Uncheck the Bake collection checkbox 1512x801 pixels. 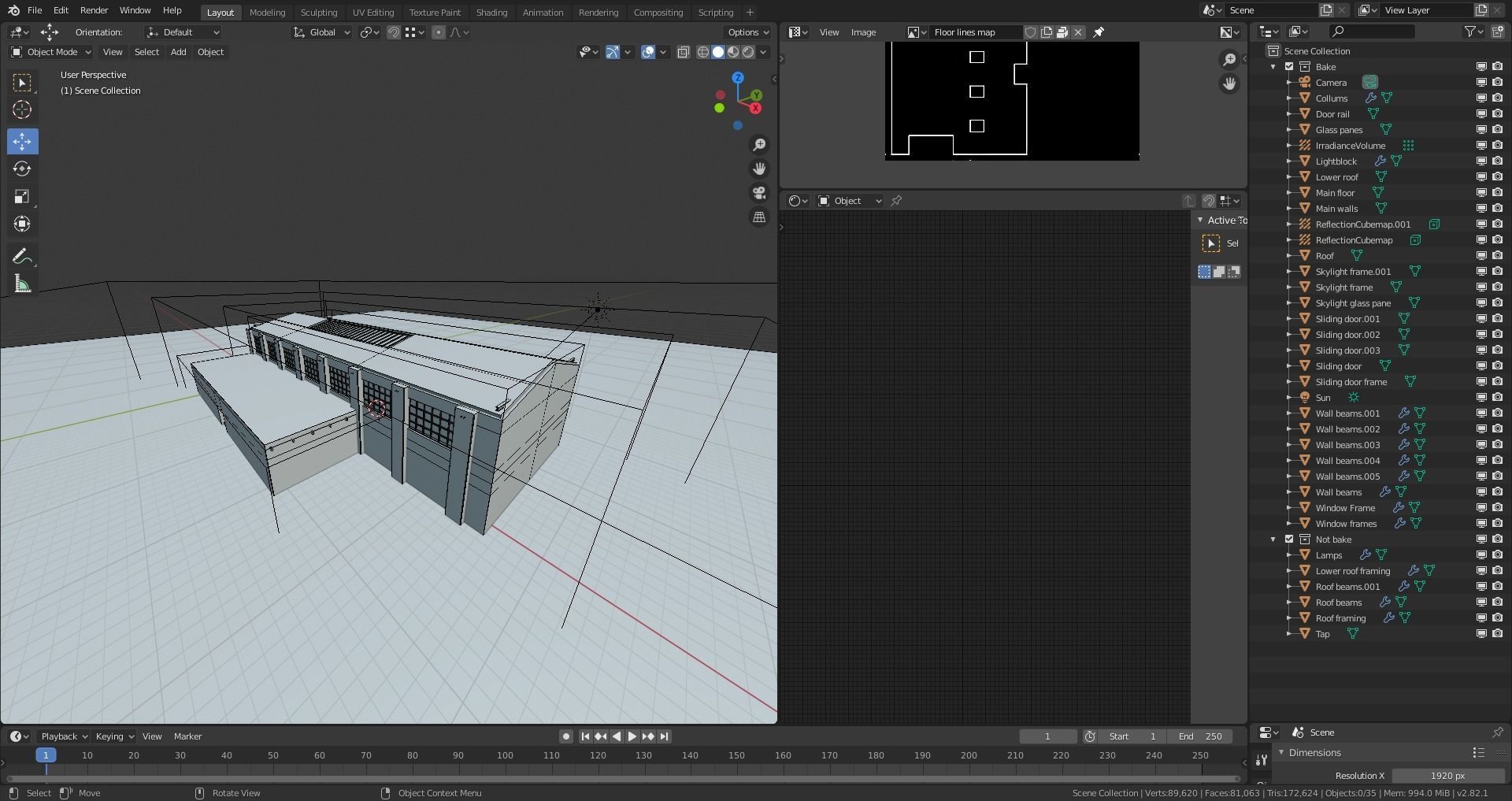coord(1289,67)
